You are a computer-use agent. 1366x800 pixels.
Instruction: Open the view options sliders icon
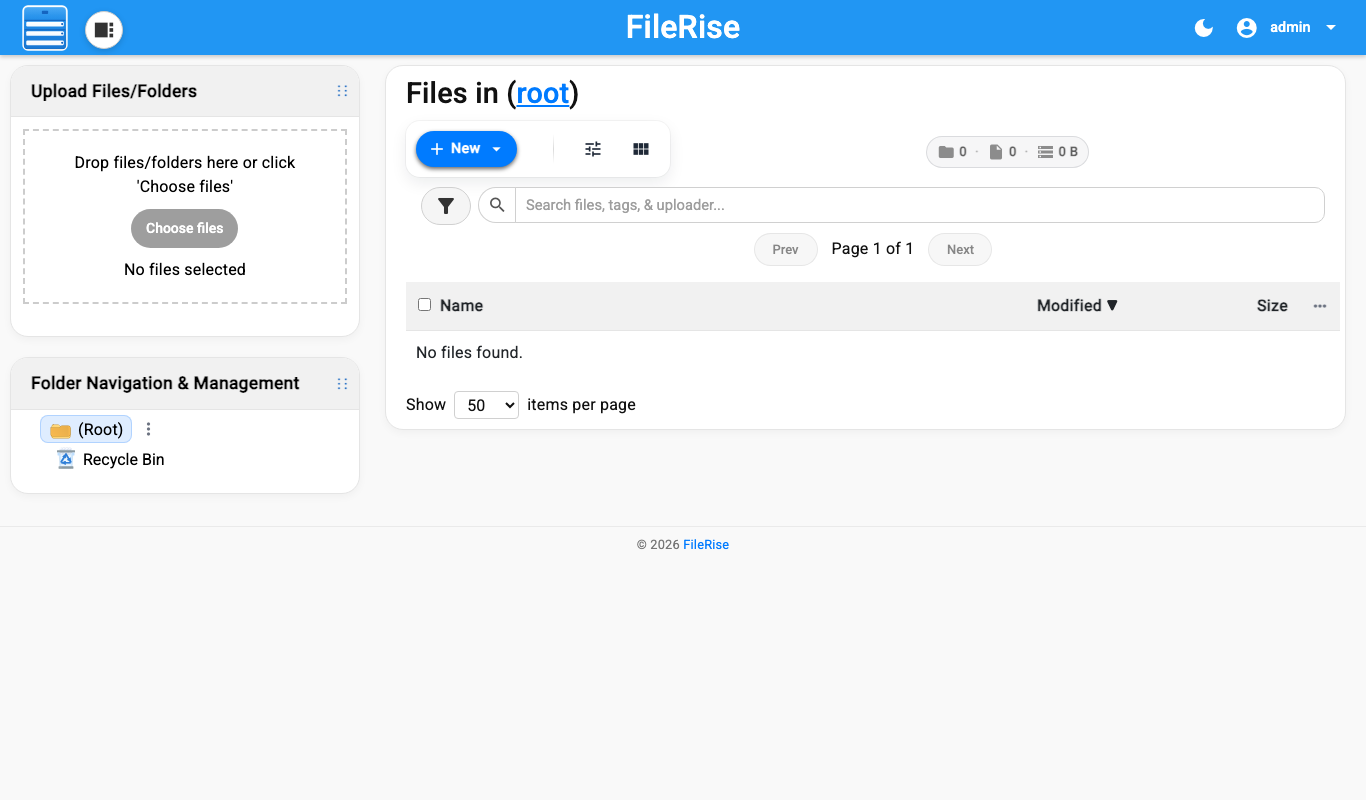[593, 149]
